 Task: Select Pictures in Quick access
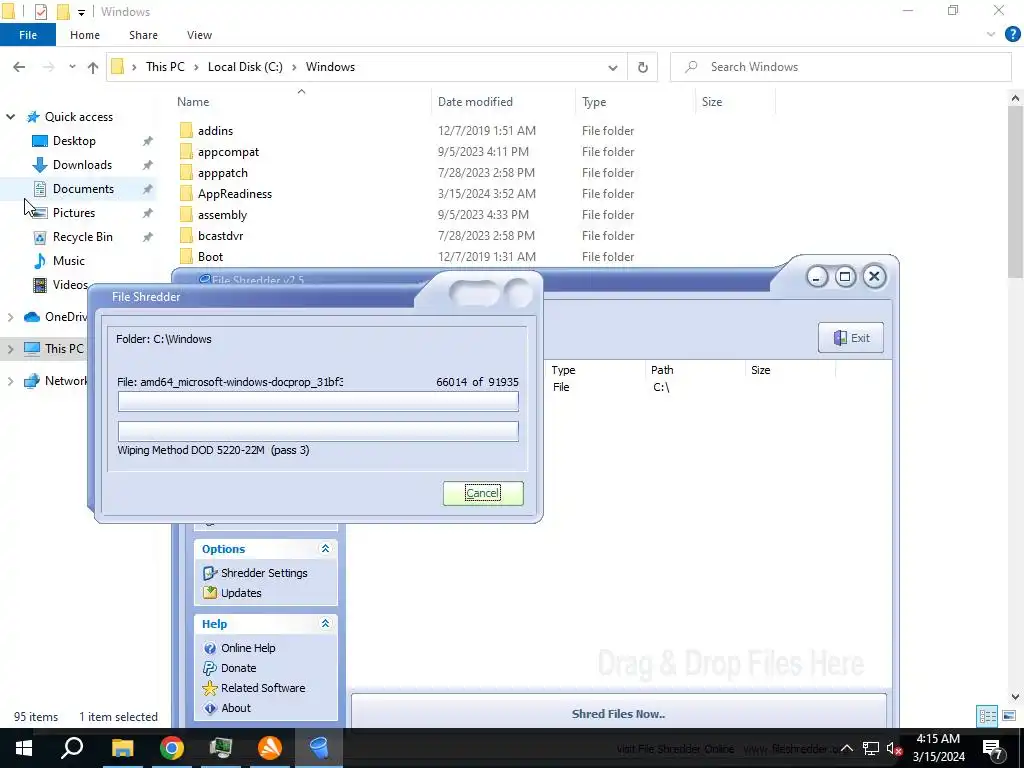click(x=74, y=213)
